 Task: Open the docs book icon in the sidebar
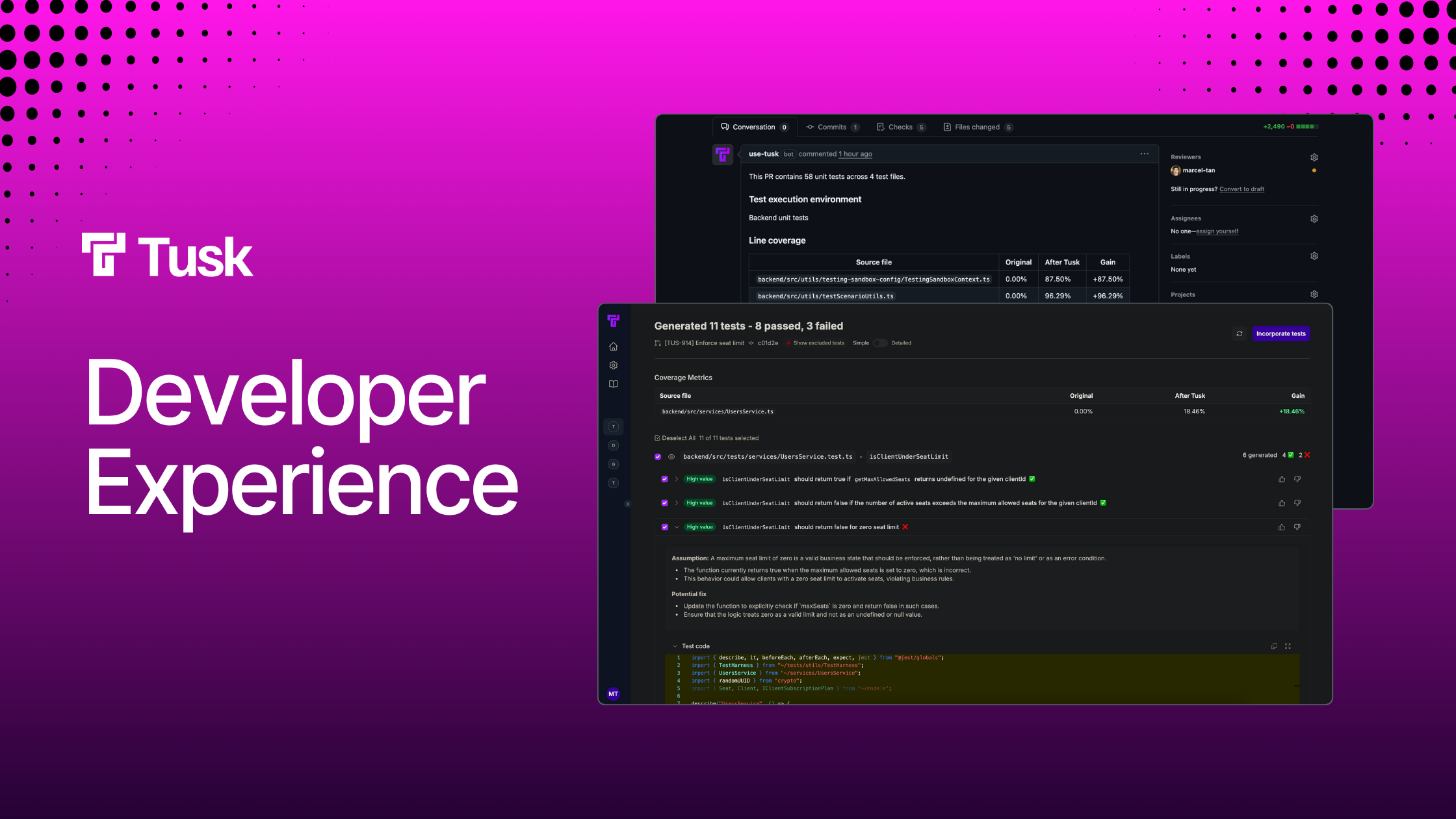click(x=613, y=384)
